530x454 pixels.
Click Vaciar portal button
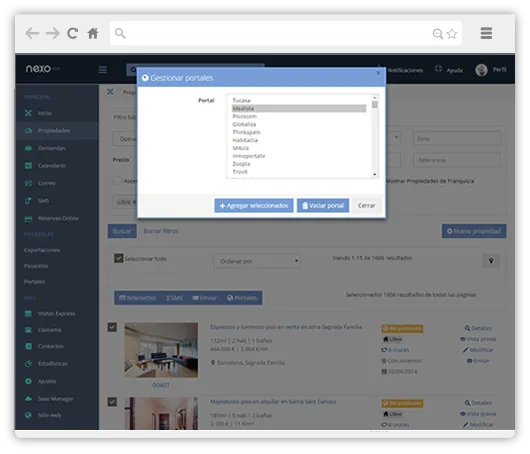(x=323, y=206)
